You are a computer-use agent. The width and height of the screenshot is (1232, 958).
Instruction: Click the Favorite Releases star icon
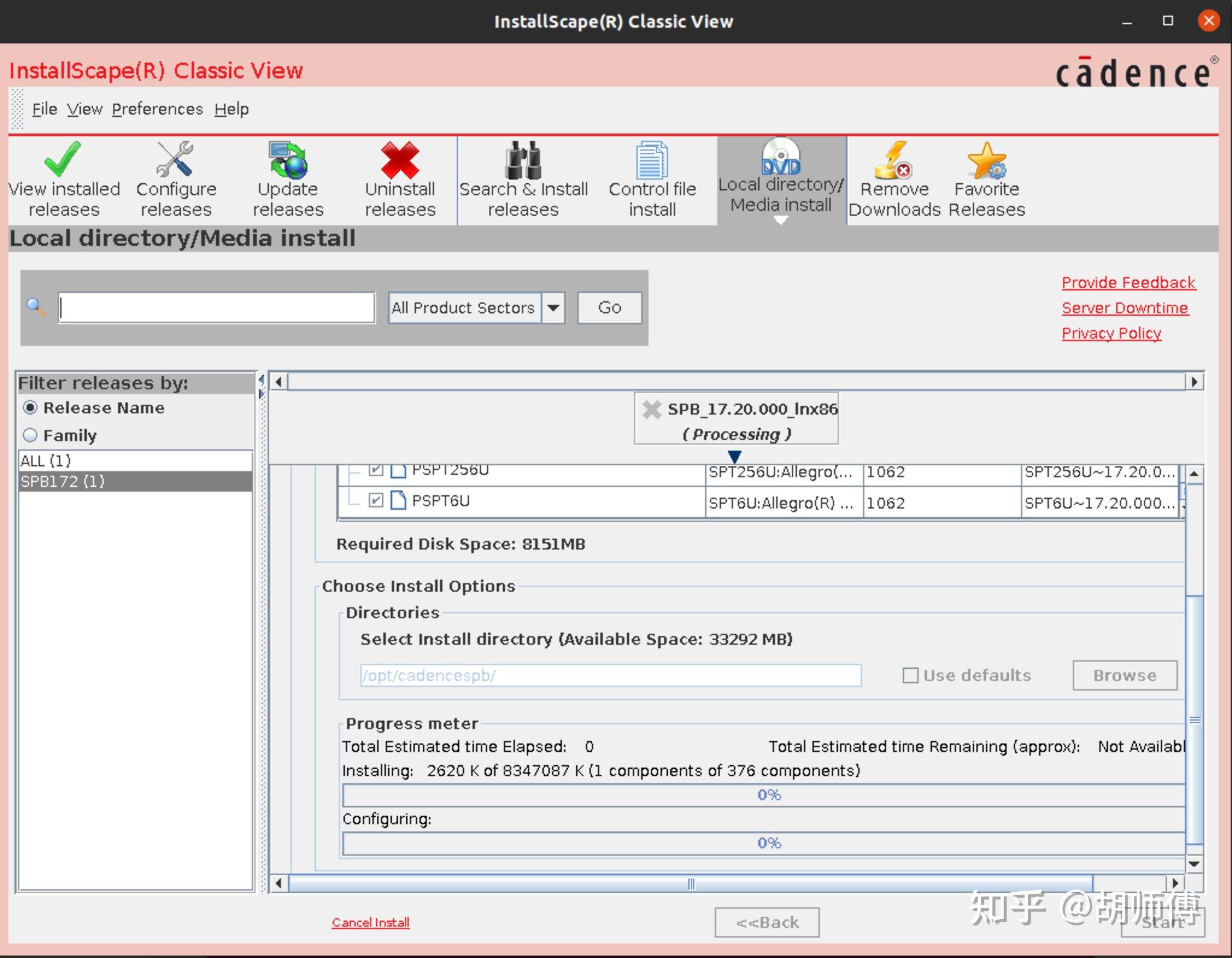986,160
